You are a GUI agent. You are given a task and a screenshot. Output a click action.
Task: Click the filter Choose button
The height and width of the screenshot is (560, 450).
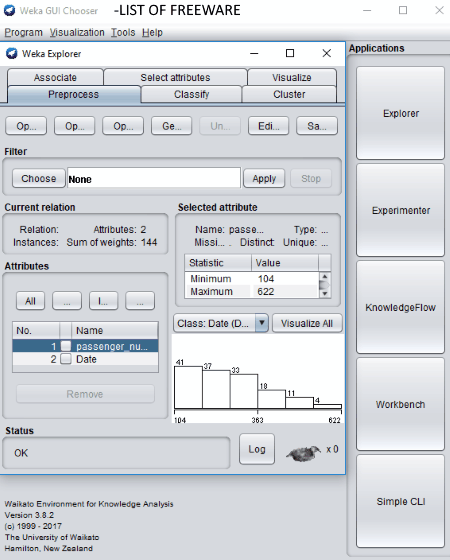pyautogui.click(x=39, y=178)
